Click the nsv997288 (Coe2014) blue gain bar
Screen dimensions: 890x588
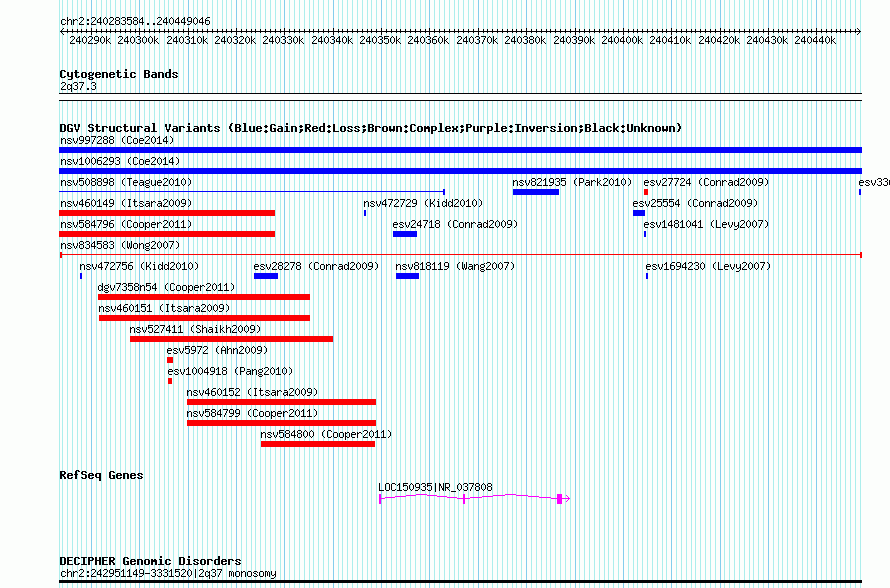(460, 150)
